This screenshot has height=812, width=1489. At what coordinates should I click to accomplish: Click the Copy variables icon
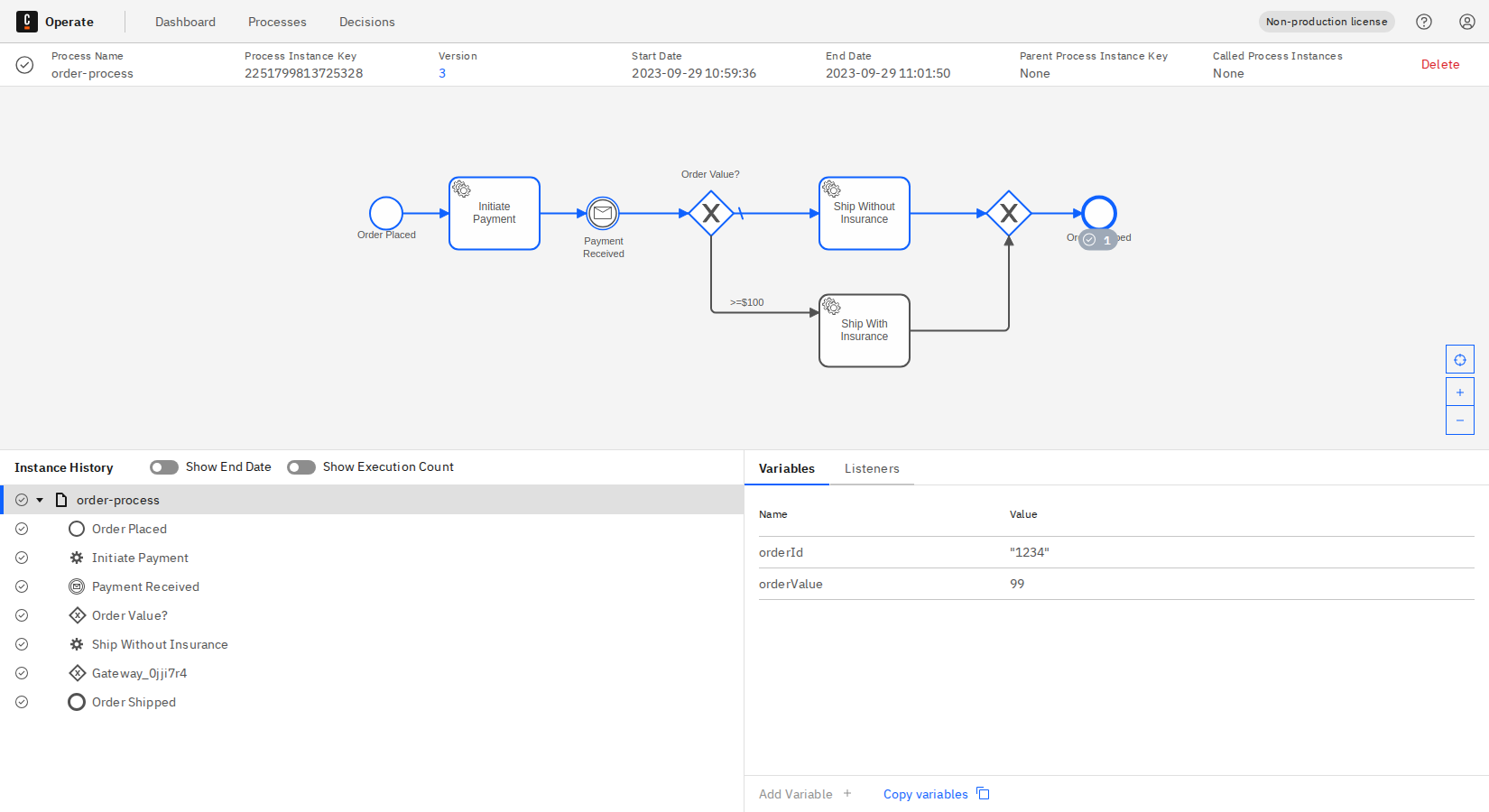[x=983, y=793]
